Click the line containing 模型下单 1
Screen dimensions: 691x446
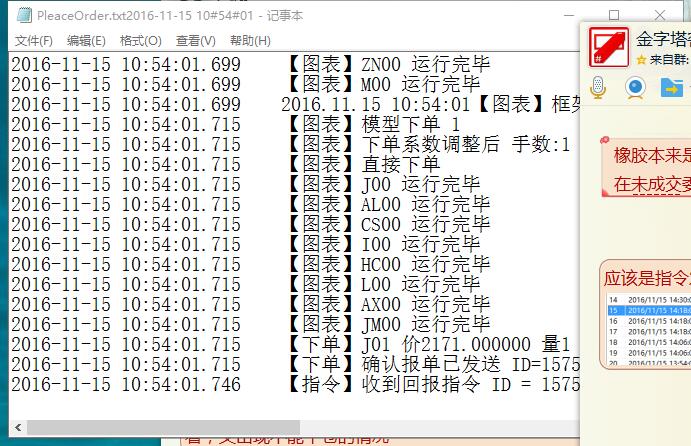(x=290, y=125)
